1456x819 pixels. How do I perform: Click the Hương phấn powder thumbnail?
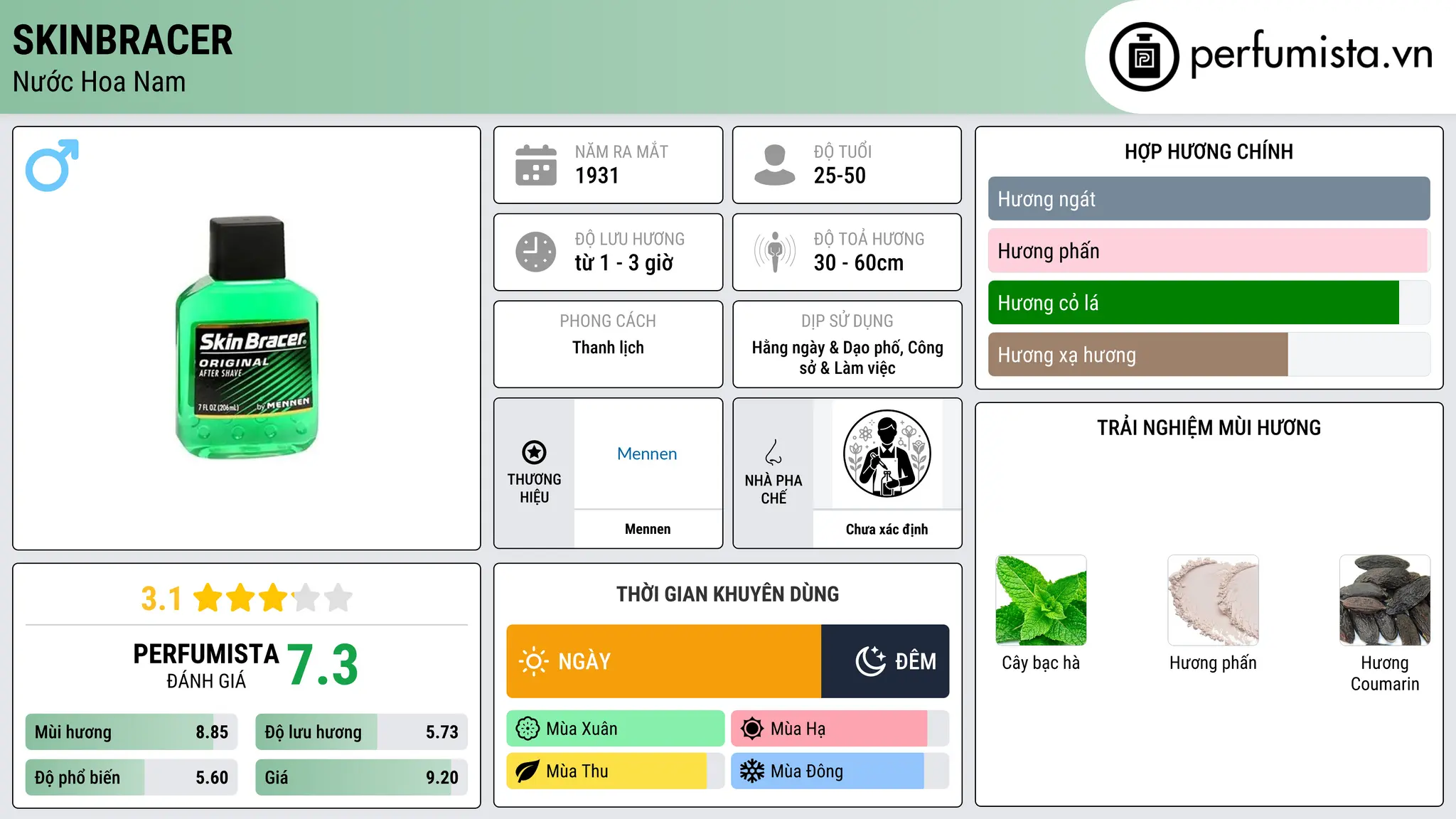click(1213, 600)
